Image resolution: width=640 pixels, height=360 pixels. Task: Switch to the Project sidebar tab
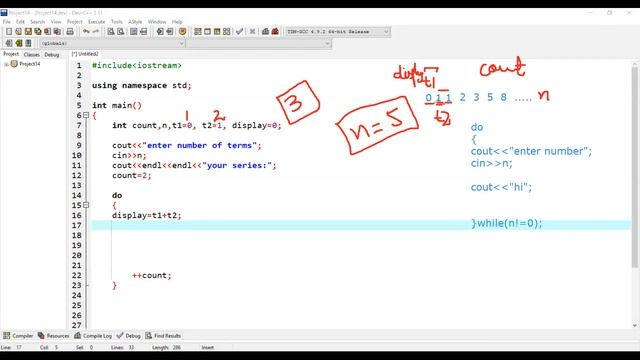click(x=11, y=54)
